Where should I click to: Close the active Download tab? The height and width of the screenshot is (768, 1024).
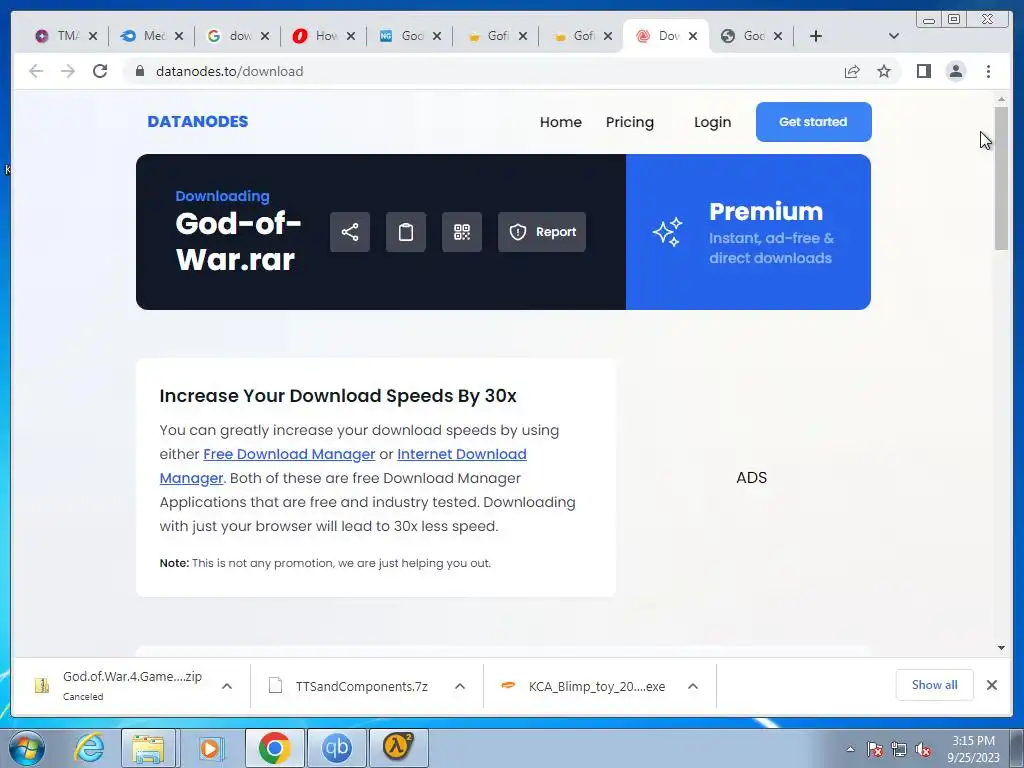693,36
